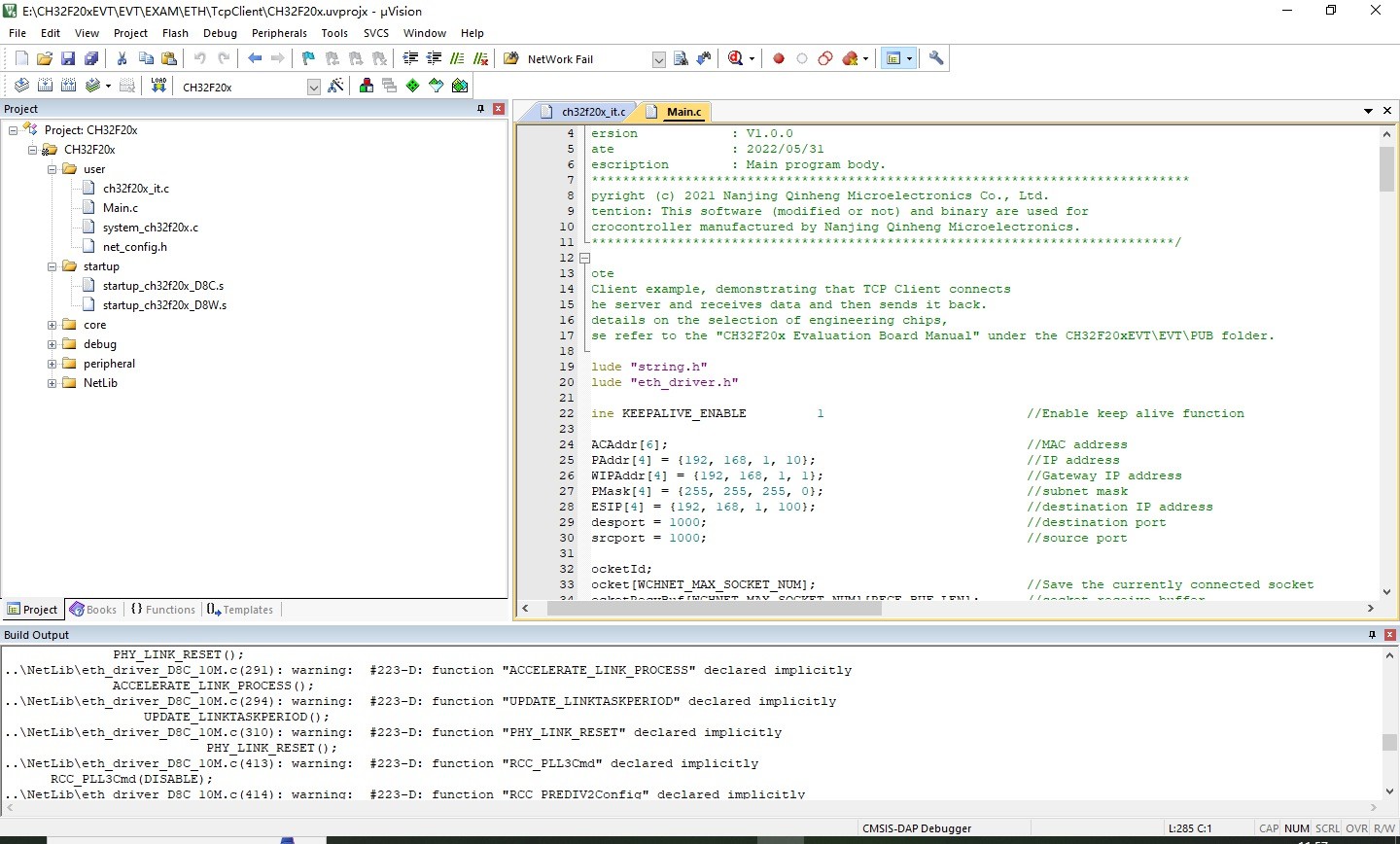Open the SVCS menu
Viewport: 1400px width, 844px height.
(376, 33)
